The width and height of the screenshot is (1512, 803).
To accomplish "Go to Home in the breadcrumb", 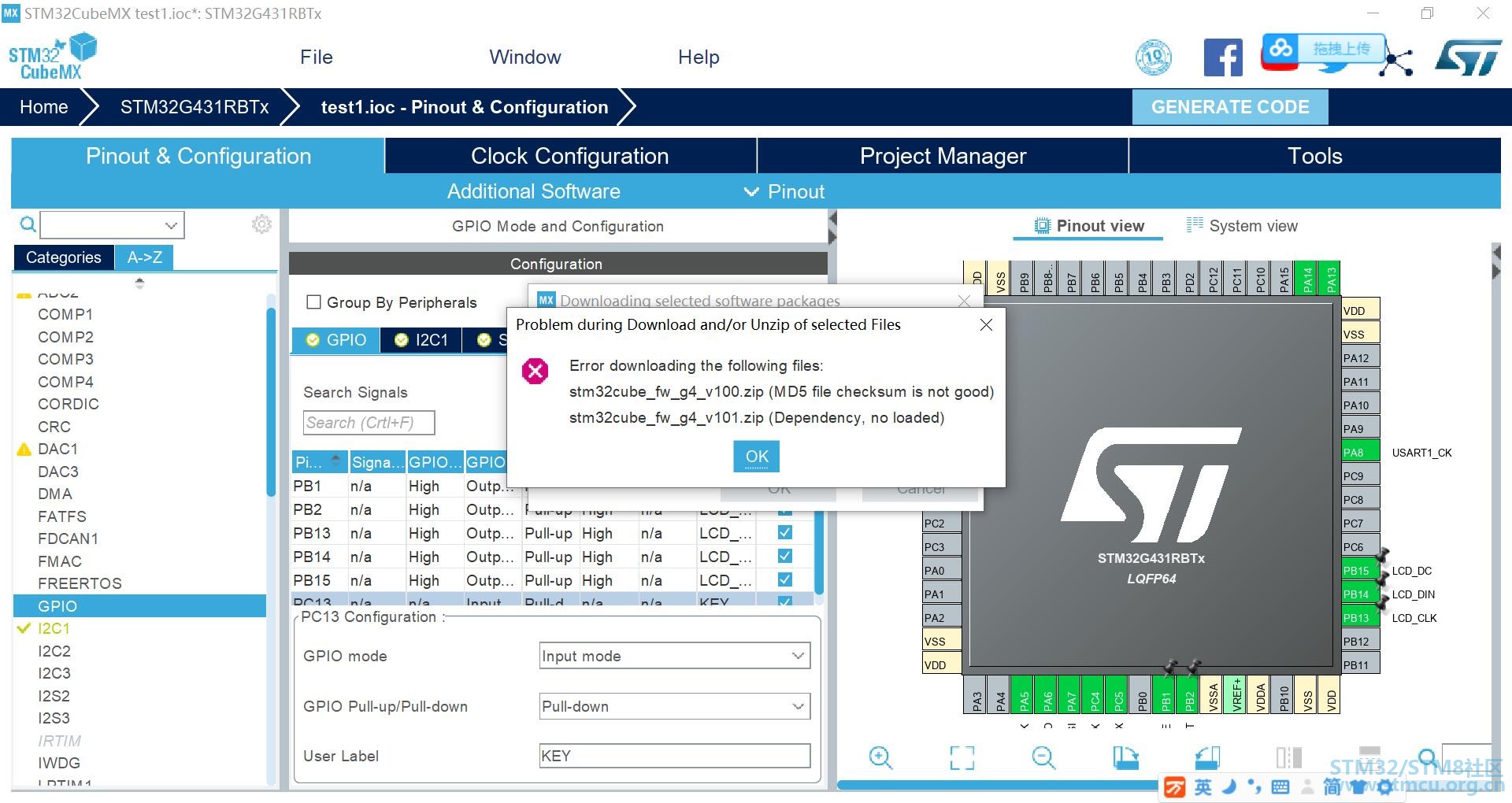I will [44, 107].
